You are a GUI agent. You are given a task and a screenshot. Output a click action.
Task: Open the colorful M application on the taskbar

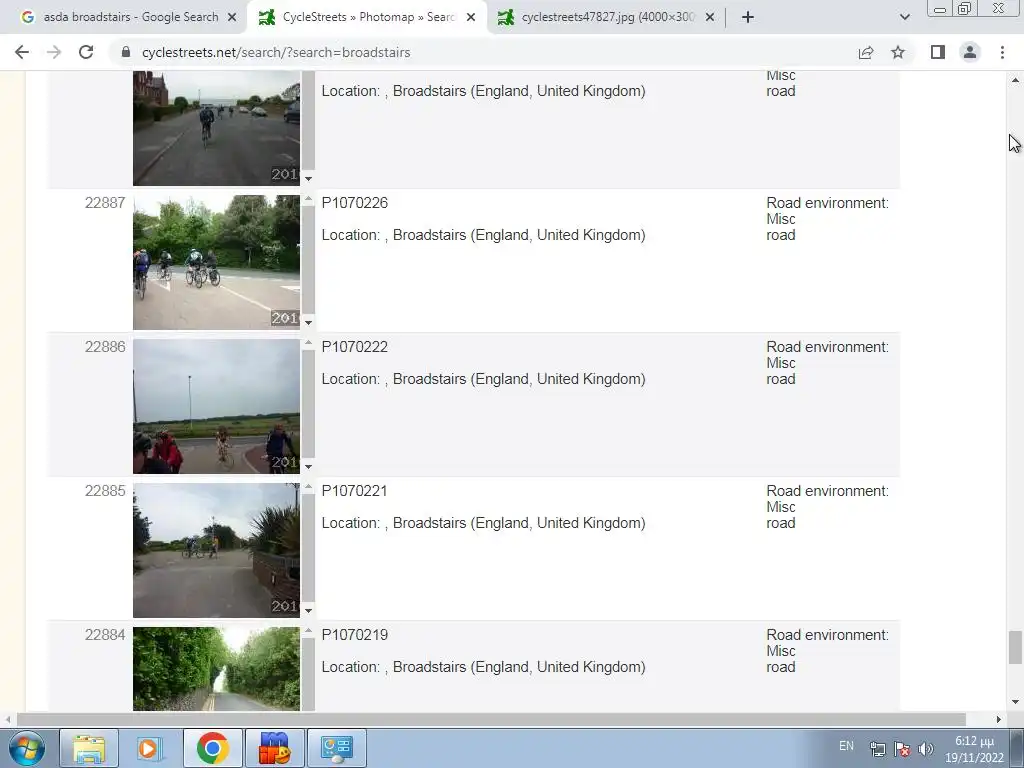pos(274,748)
